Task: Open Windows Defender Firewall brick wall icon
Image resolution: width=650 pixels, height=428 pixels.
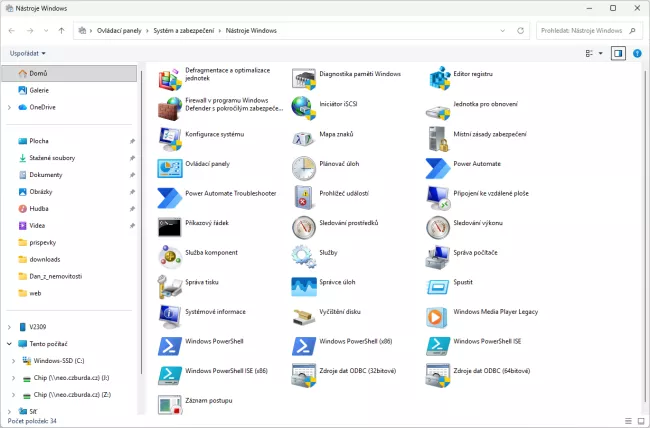Action: point(170,109)
